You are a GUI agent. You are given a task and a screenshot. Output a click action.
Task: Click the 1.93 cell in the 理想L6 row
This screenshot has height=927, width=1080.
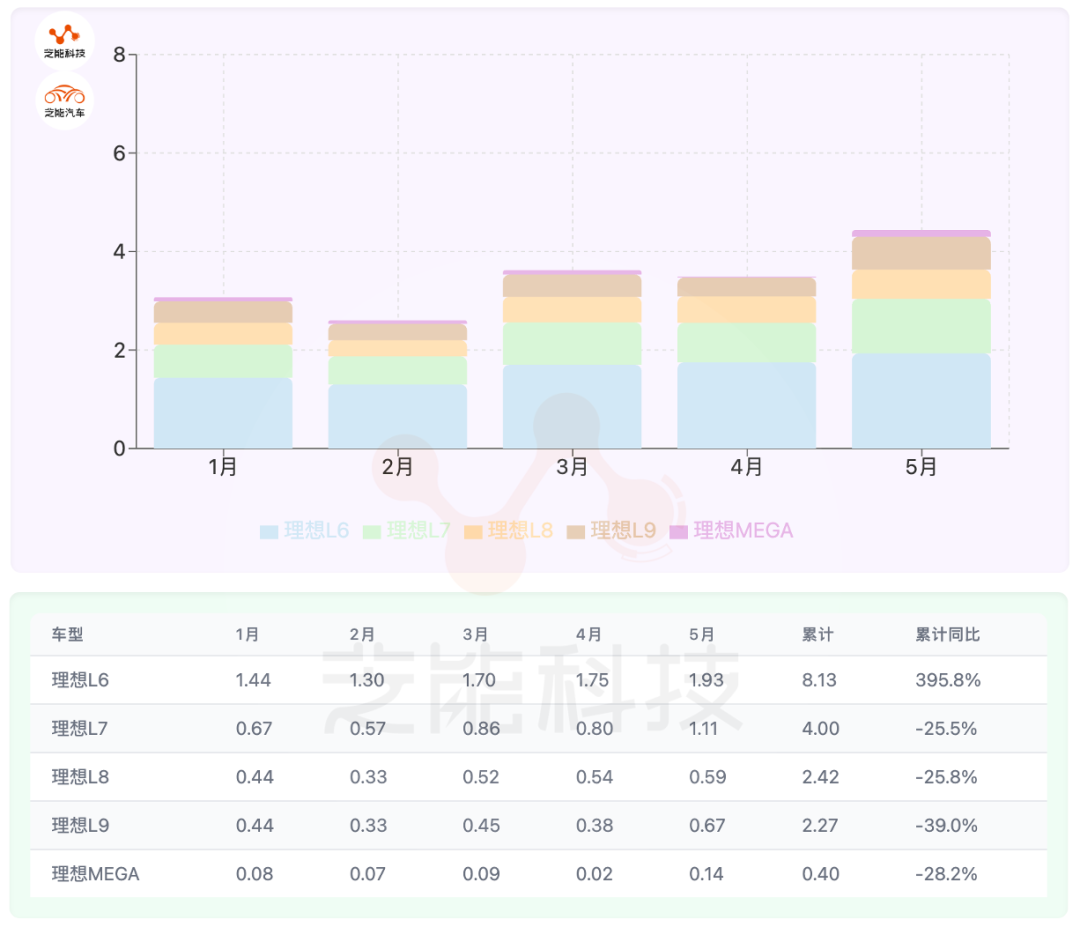[x=707, y=680]
